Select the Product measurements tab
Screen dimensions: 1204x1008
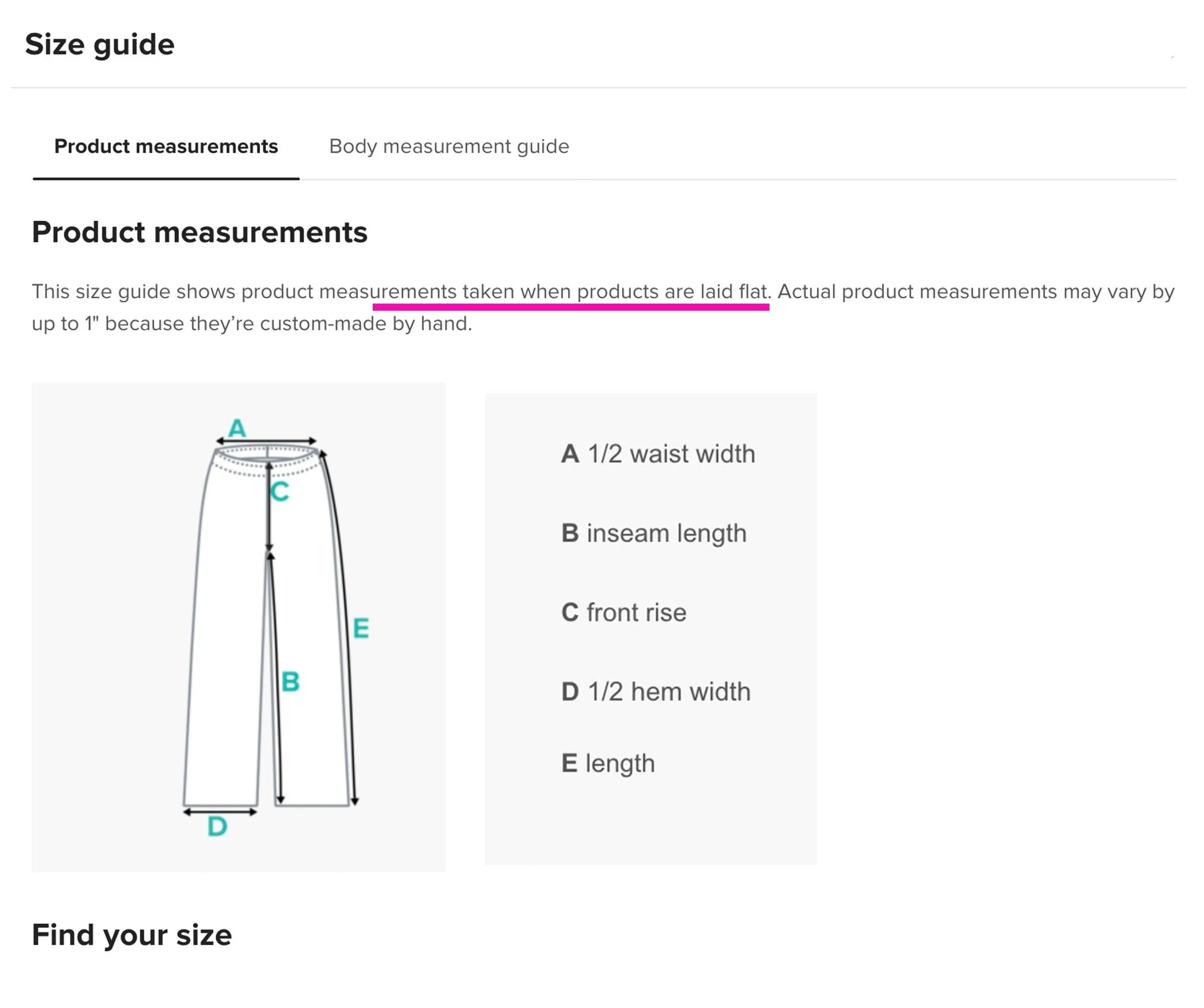point(166,147)
